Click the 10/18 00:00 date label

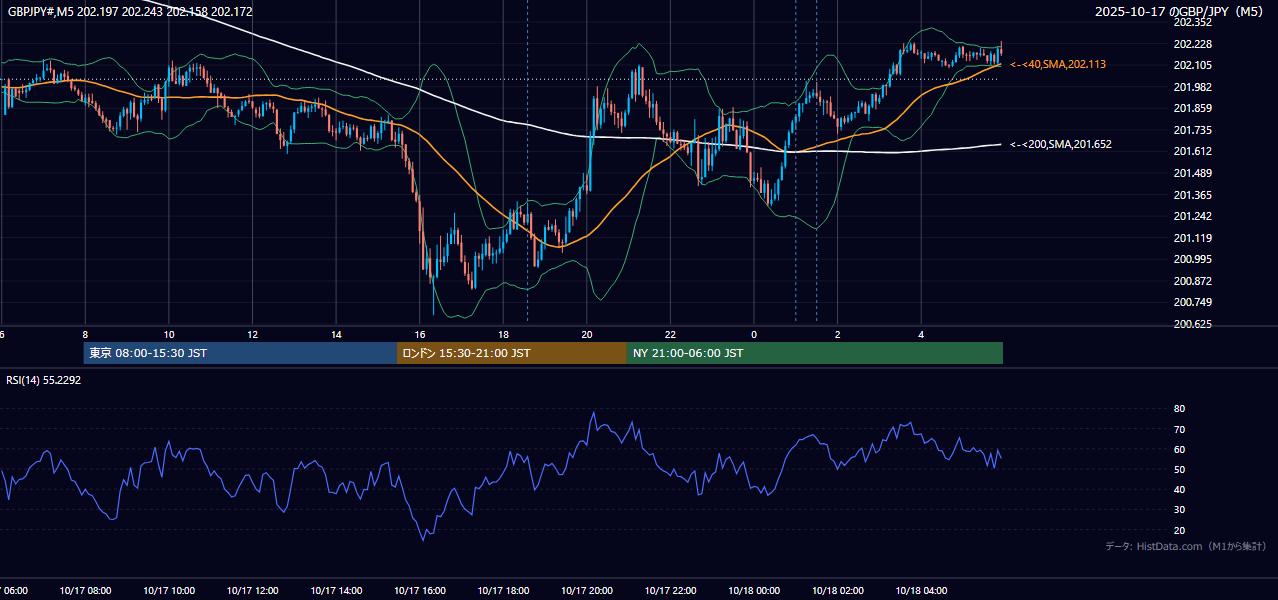(754, 591)
